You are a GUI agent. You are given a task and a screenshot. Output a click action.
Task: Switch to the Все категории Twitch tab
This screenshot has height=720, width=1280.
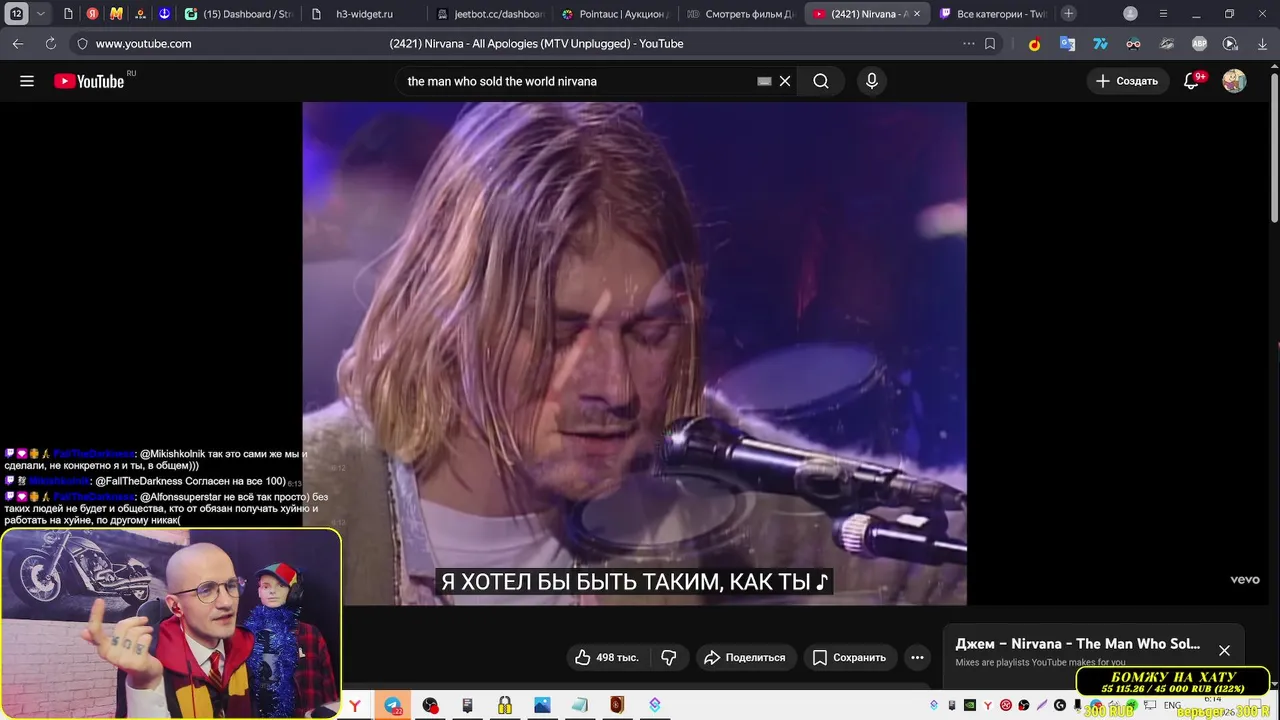tap(992, 14)
